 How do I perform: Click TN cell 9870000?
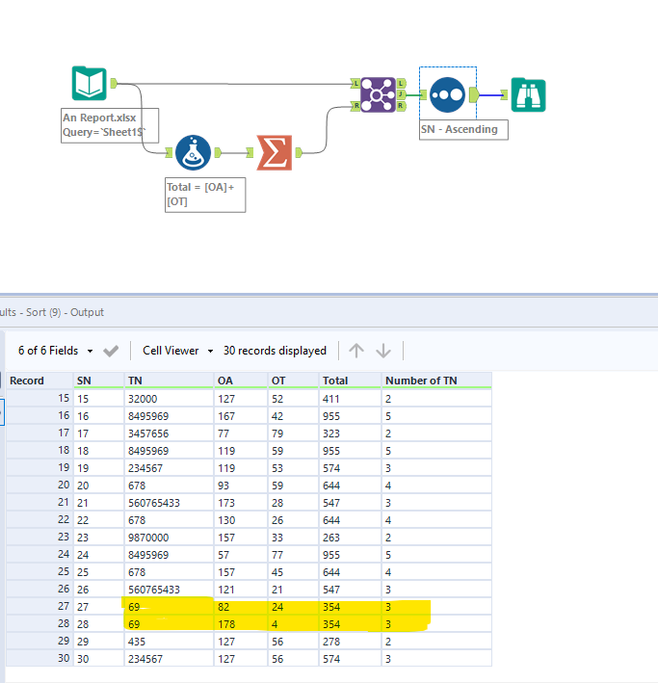click(169, 538)
